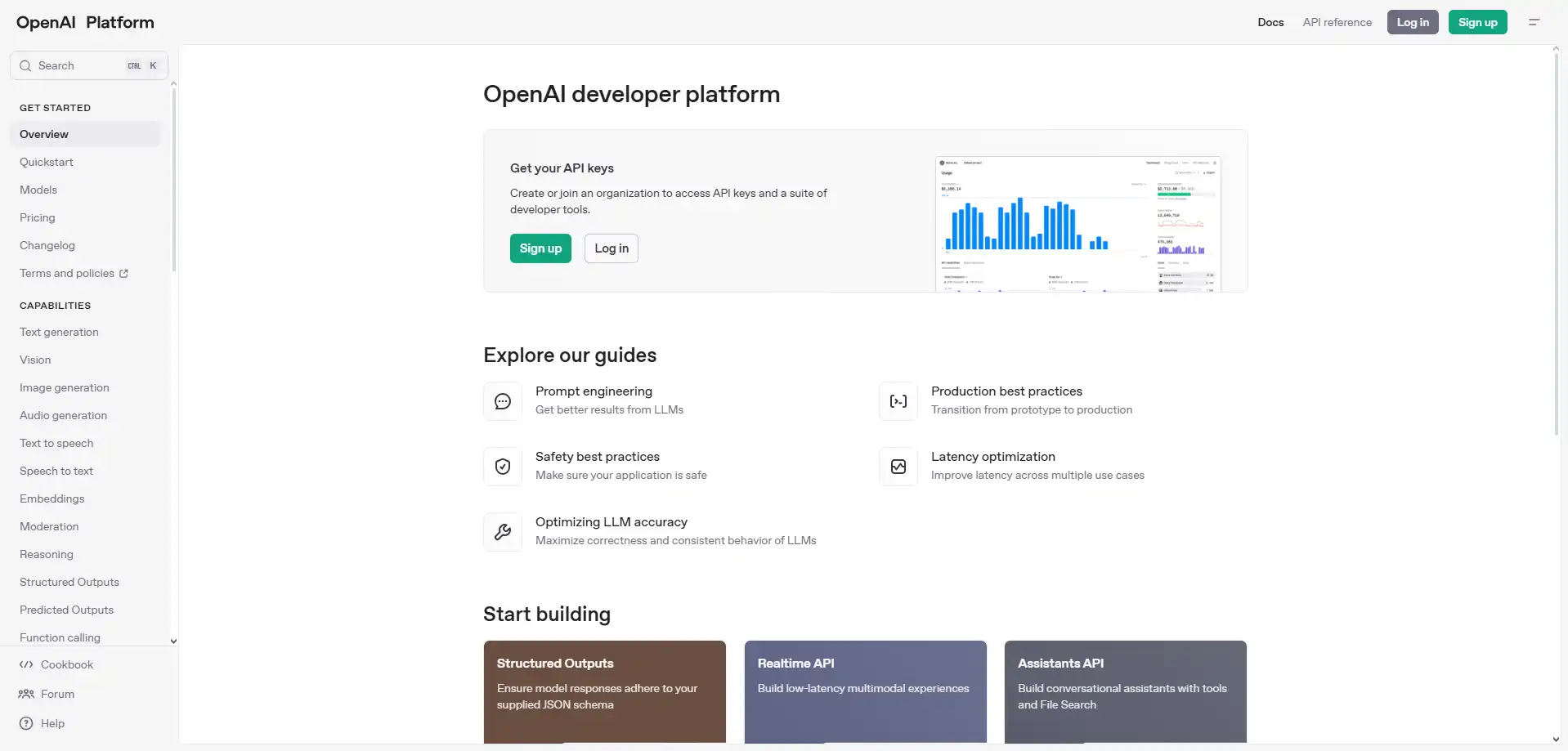This screenshot has height=751, width=1568.
Task: Click the usage dashboard preview image
Action: [1077, 224]
